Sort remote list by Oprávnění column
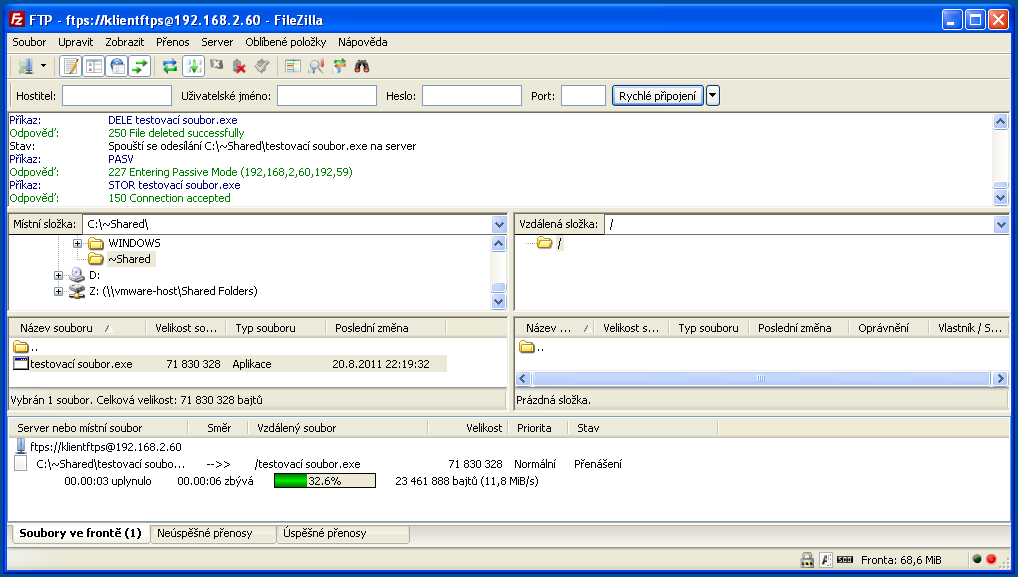 pos(888,328)
